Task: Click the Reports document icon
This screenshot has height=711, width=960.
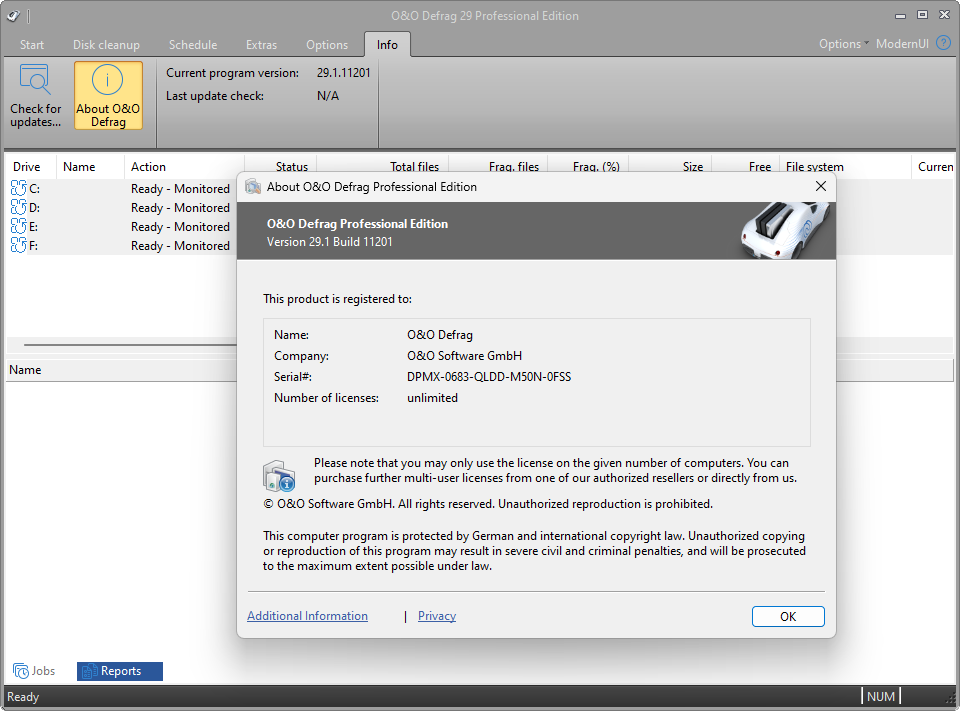Action: coord(90,671)
